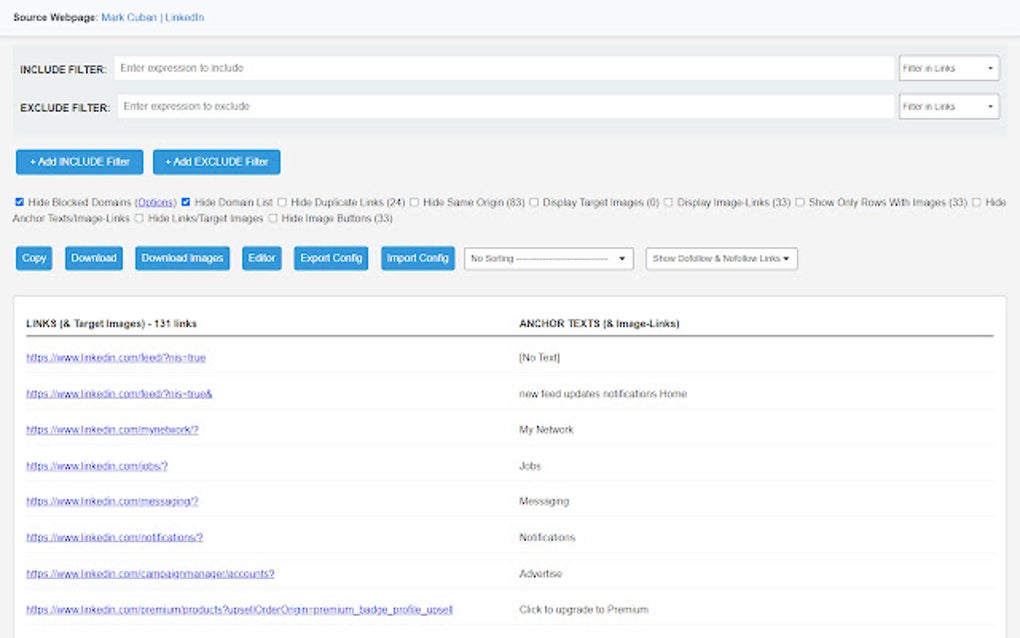Add a new EXCLUDE filter
Image resolution: width=1020 pixels, height=638 pixels.
217,161
